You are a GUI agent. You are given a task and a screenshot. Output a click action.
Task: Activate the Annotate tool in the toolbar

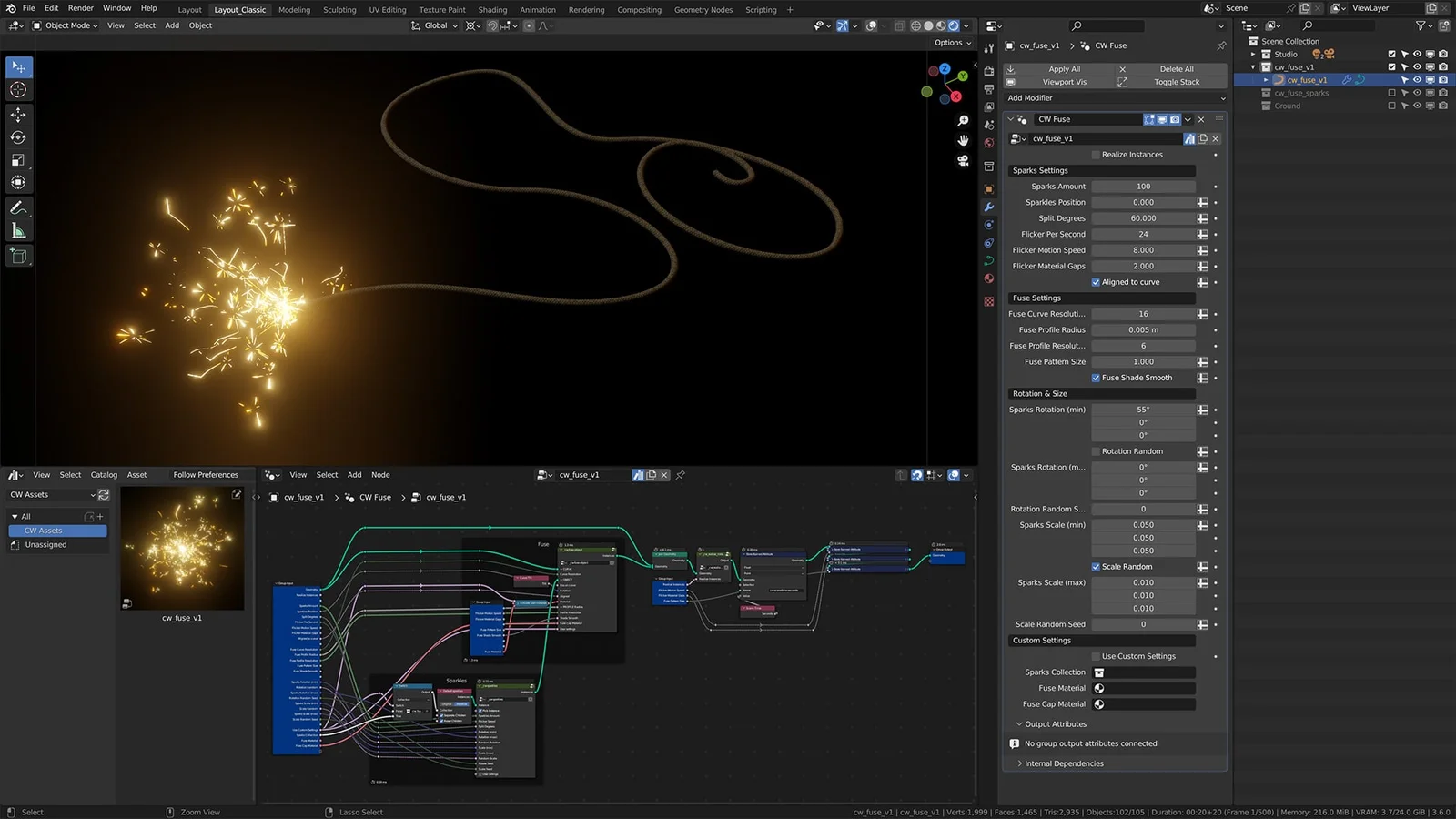[x=18, y=208]
